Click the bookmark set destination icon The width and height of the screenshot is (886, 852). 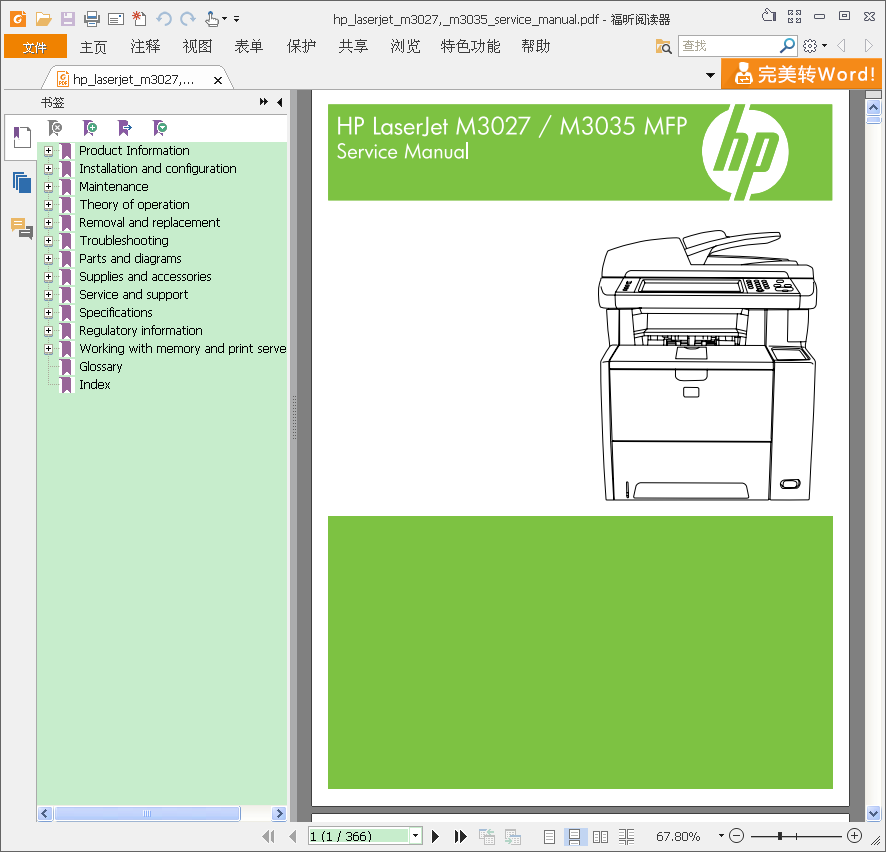click(x=124, y=128)
